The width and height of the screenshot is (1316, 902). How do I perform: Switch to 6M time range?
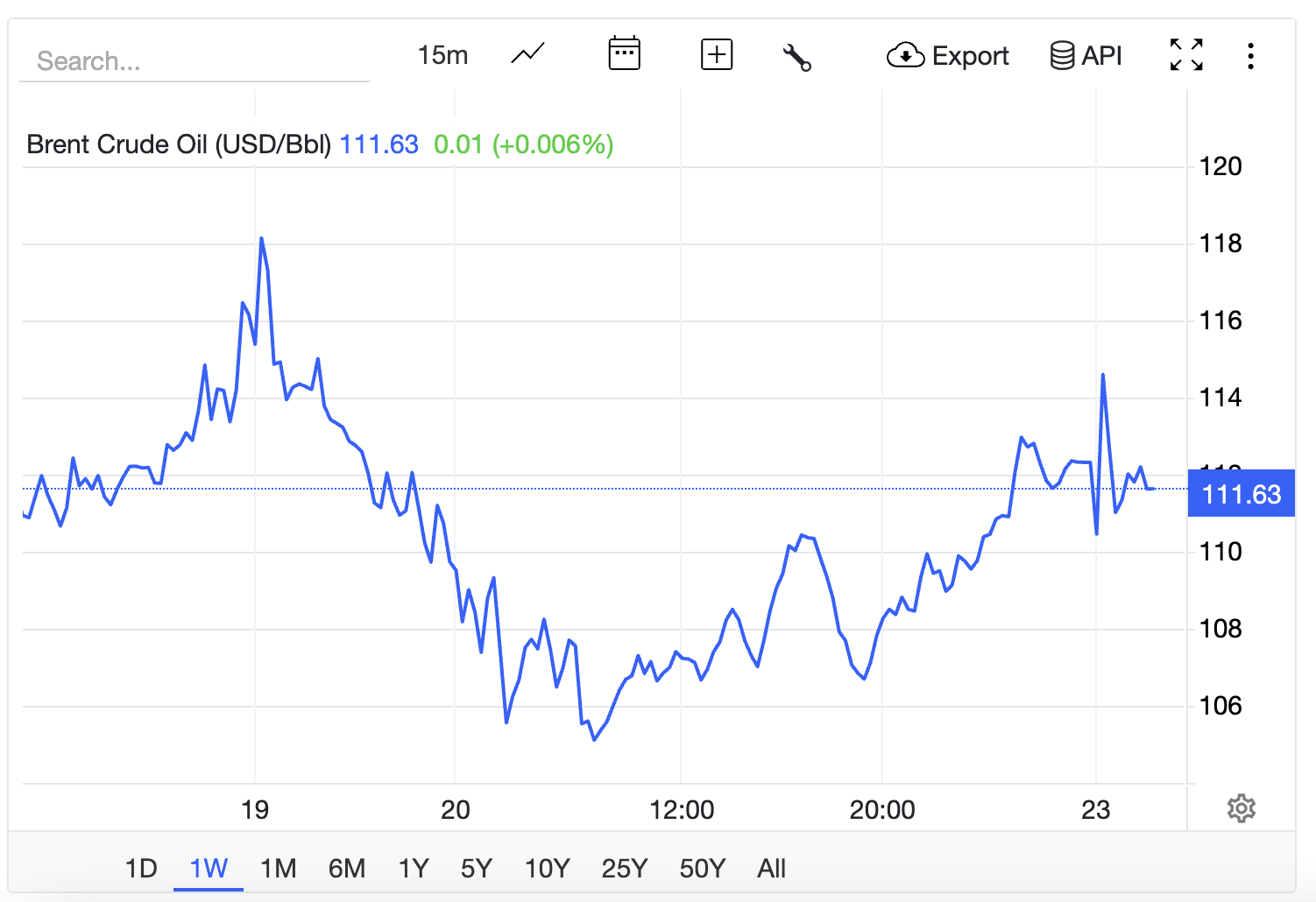(347, 868)
